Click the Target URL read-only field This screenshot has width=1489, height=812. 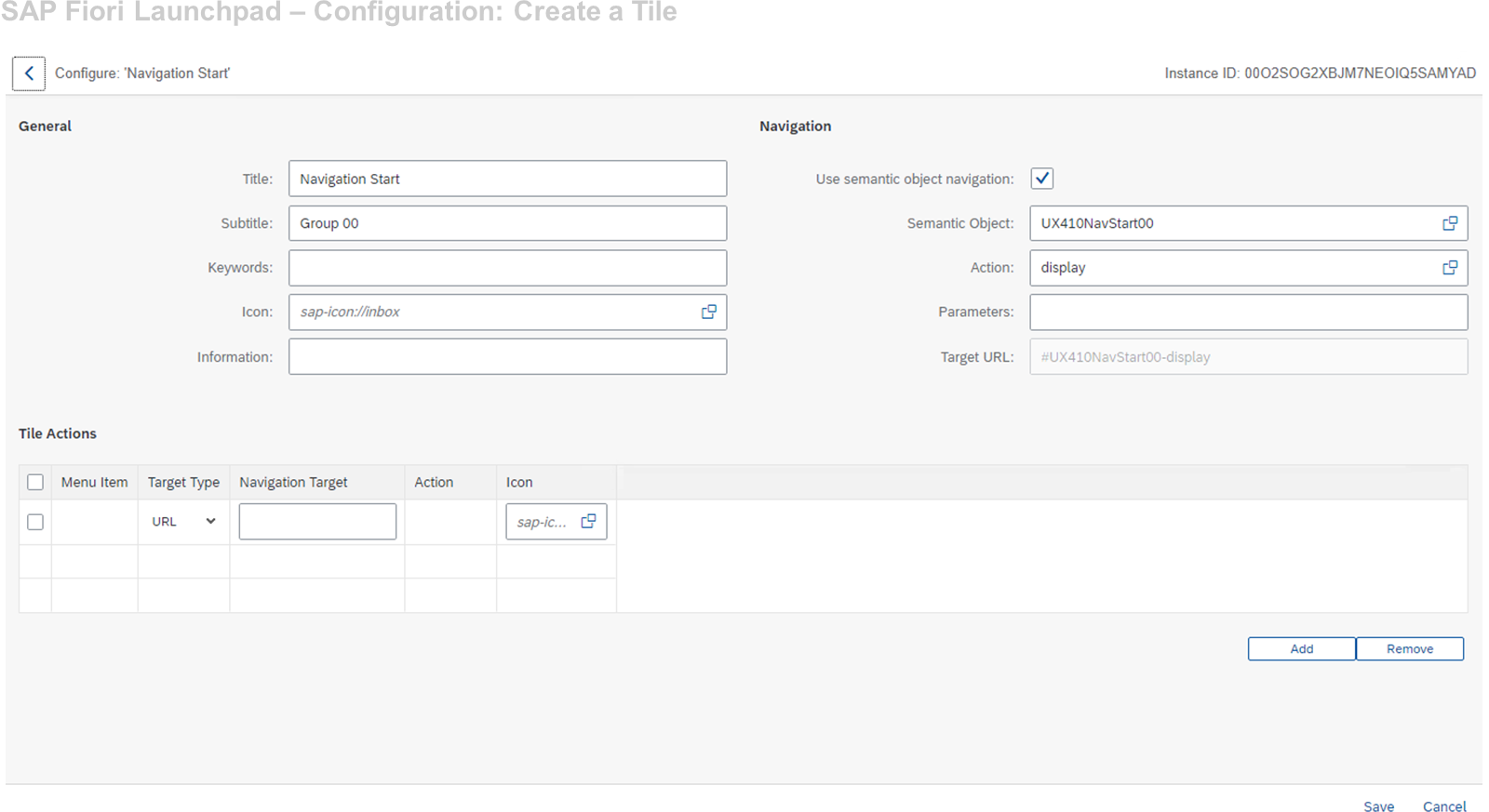pos(1249,356)
